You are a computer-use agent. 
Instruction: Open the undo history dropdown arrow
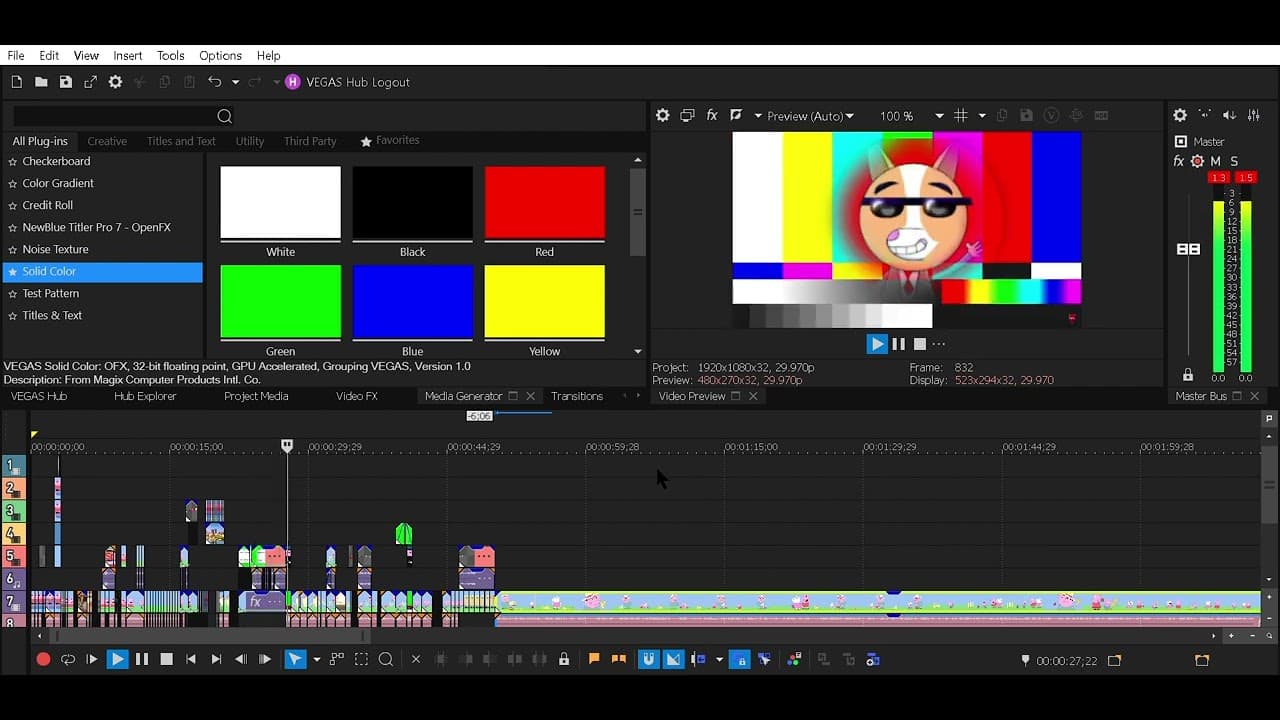(235, 82)
